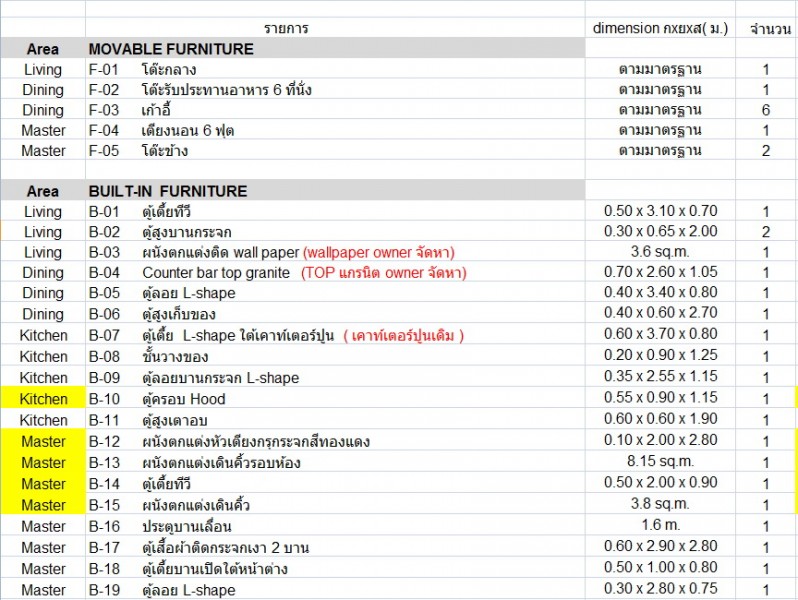Click the dimension column header
Image resolution: width=798 pixels, height=600 pixels.
660,28
